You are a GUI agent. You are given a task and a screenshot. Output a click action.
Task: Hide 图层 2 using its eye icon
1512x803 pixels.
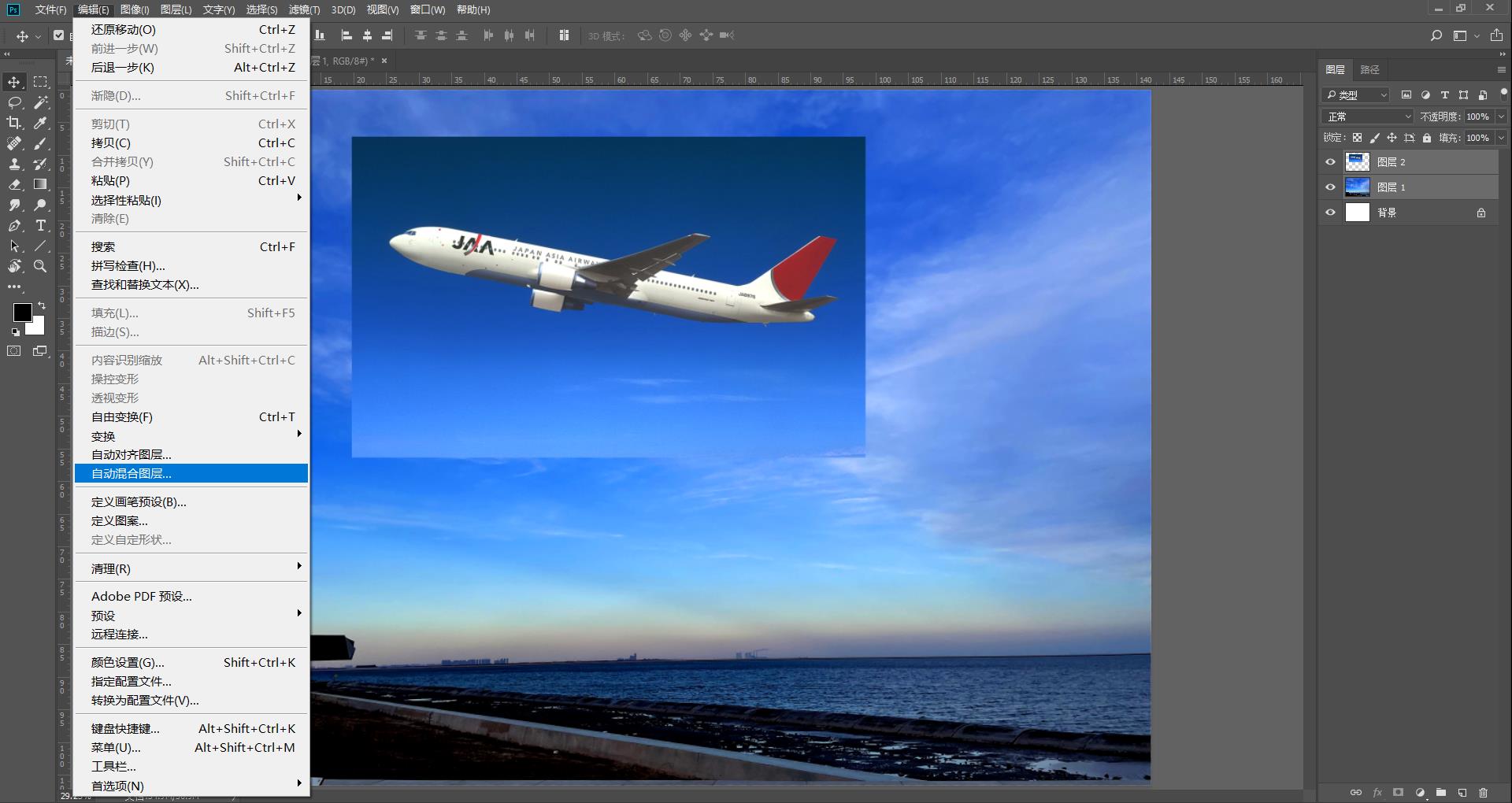1331,162
